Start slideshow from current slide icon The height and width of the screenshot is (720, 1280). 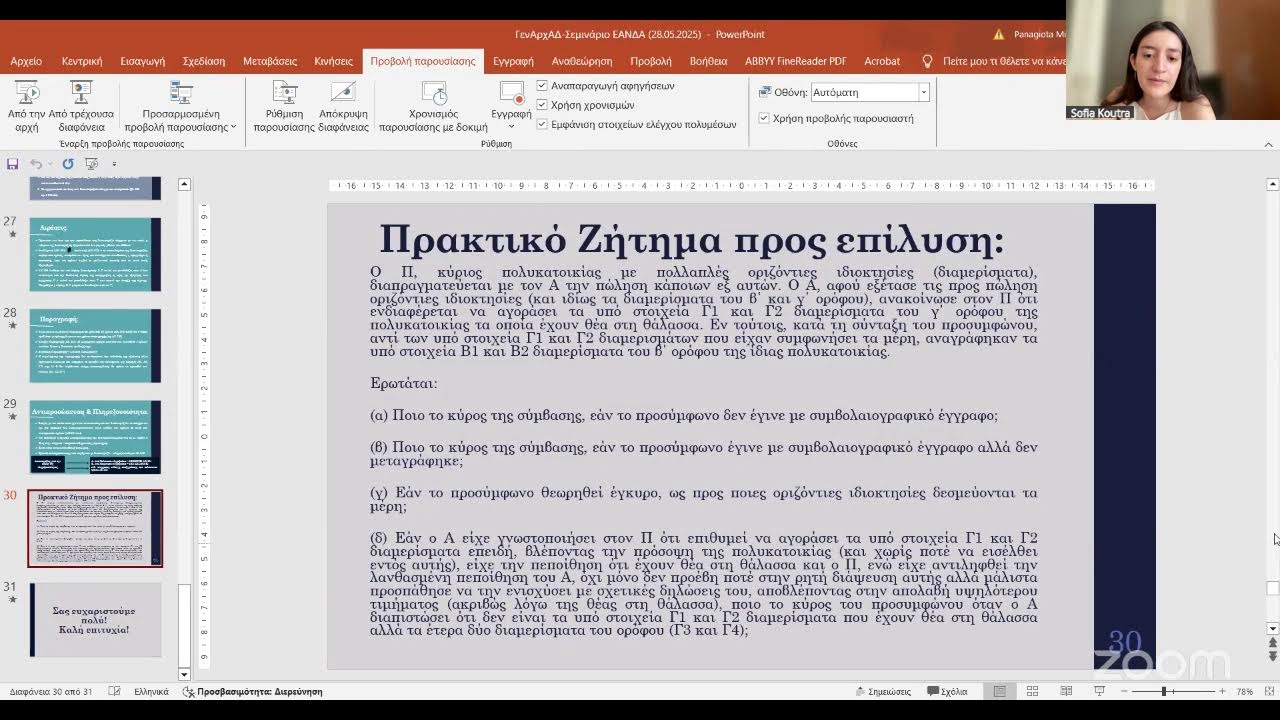point(81,93)
